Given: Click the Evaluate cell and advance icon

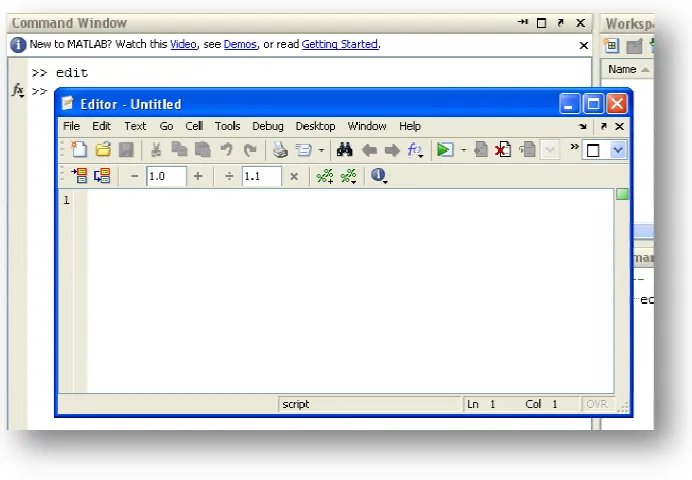Looking at the screenshot, I should (x=102, y=176).
